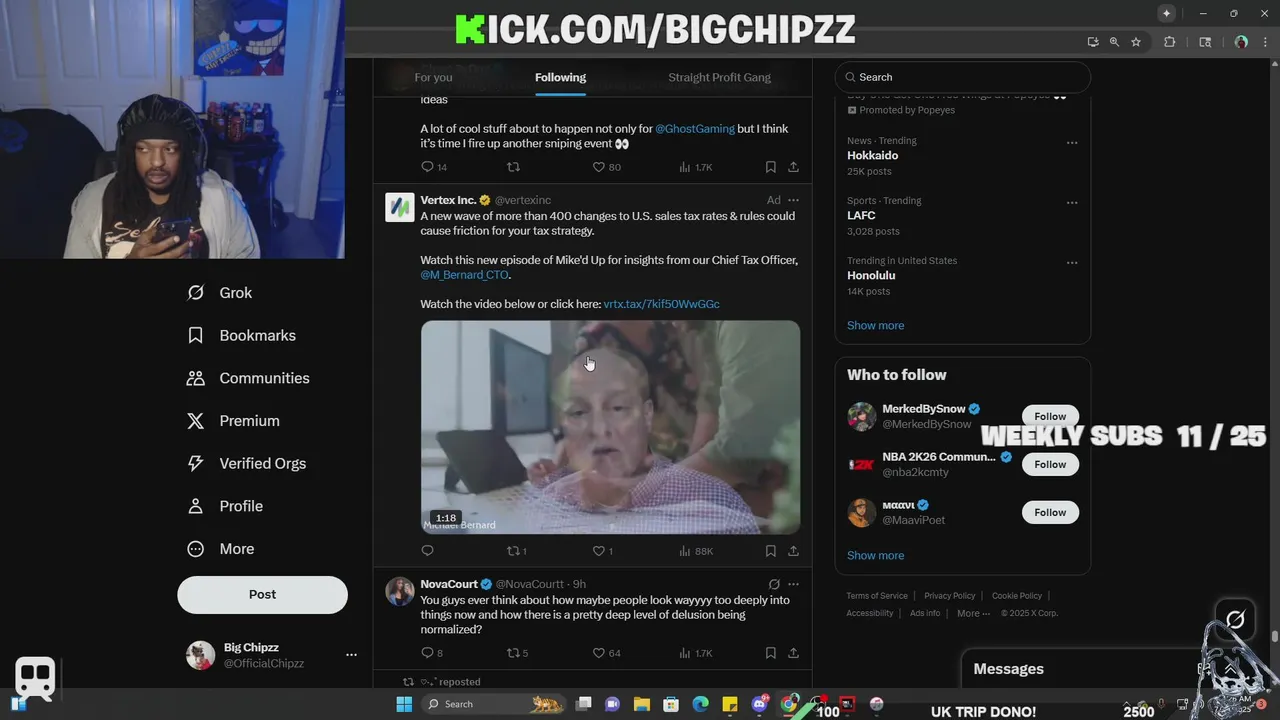Viewport: 1280px width, 720px height.
Task: Follow MerkedBySnow
Action: tap(1050, 416)
